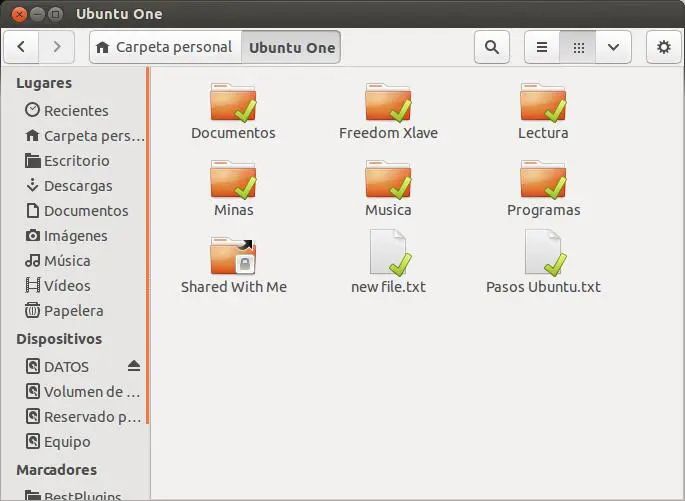Select the Minas folder icon
The height and width of the screenshot is (501, 685).
coord(233,180)
